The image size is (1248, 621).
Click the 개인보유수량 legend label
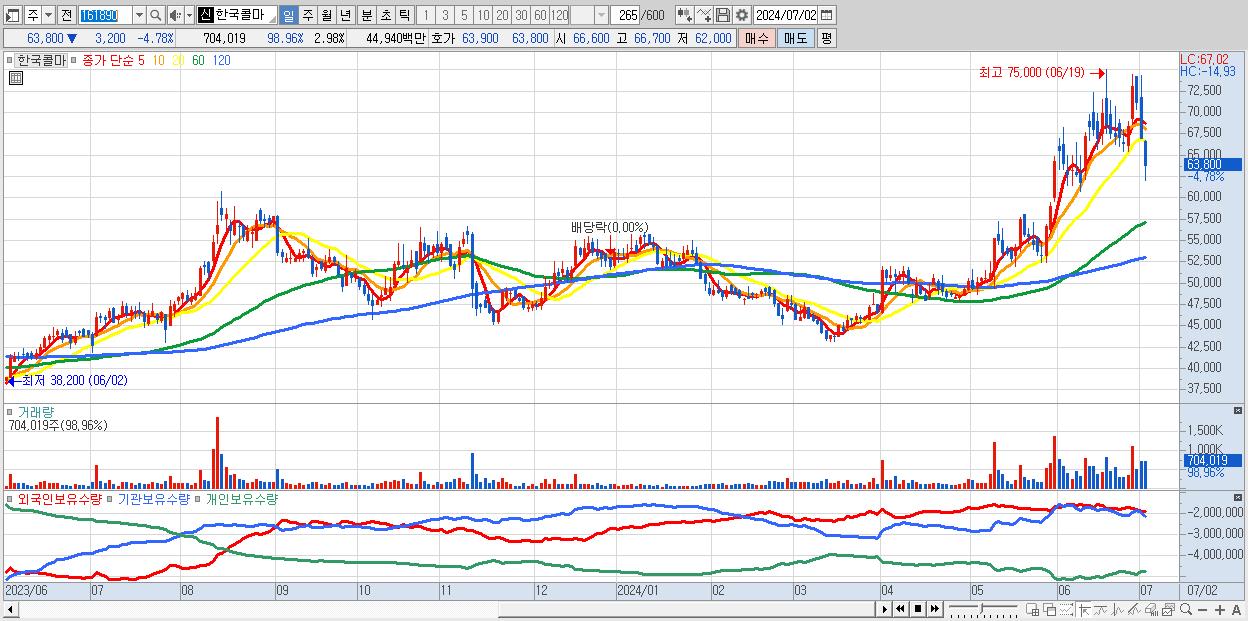tap(241, 499)
